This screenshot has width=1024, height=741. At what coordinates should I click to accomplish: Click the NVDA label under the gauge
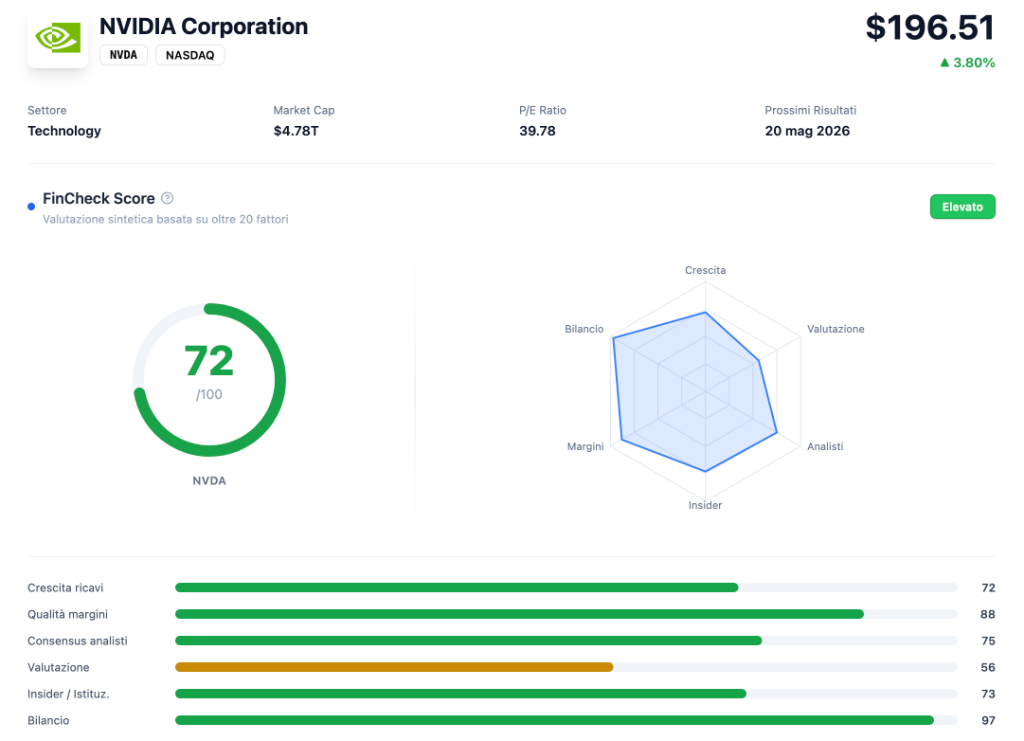pyautogui.click(x=209, y=481)
